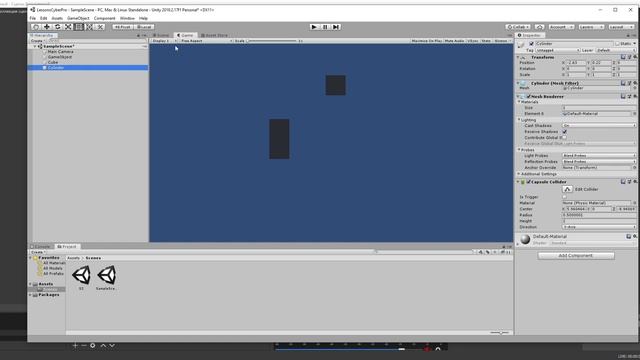Click the S1 scene asset
The width and height of the screenshot is (640, 360).
coord(81,278)
